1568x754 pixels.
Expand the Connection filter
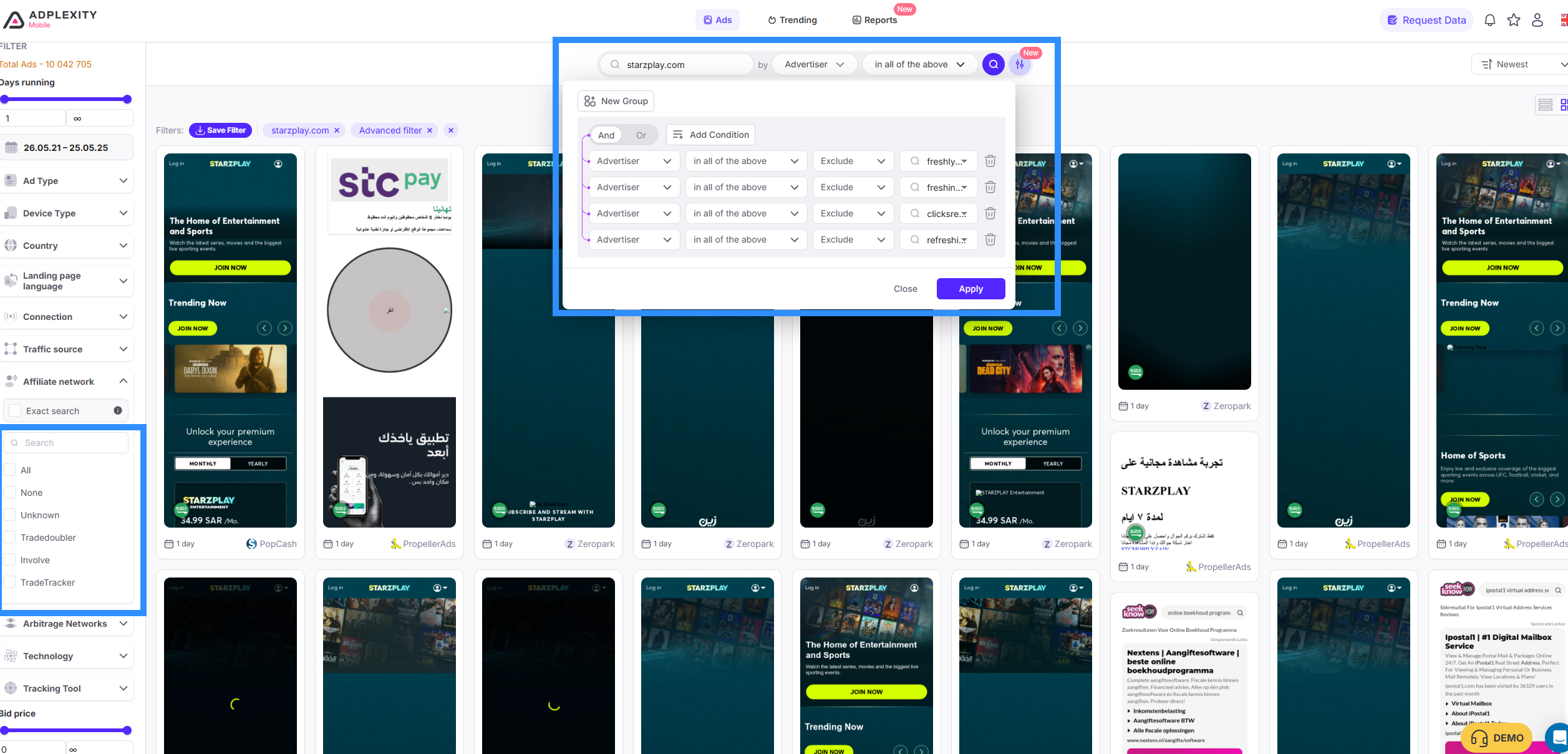pos(67,316)
